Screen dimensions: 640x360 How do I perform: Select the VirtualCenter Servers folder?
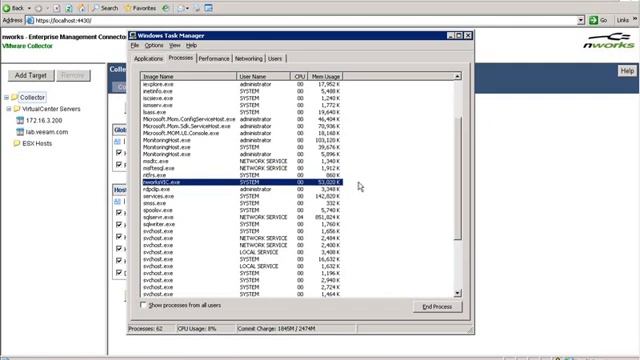51,109
